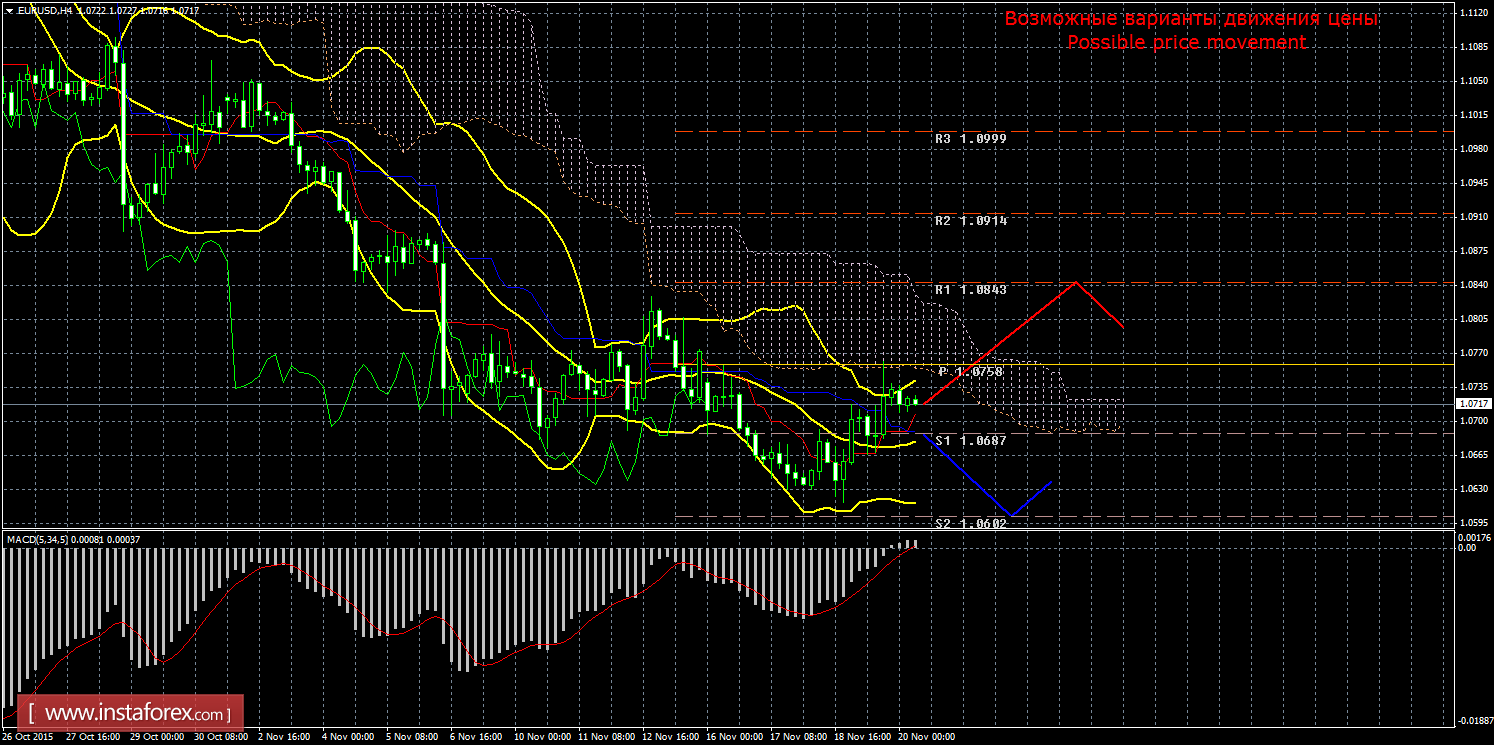Click the 1.0700 value on price scale

click(x=1472, y=421)
